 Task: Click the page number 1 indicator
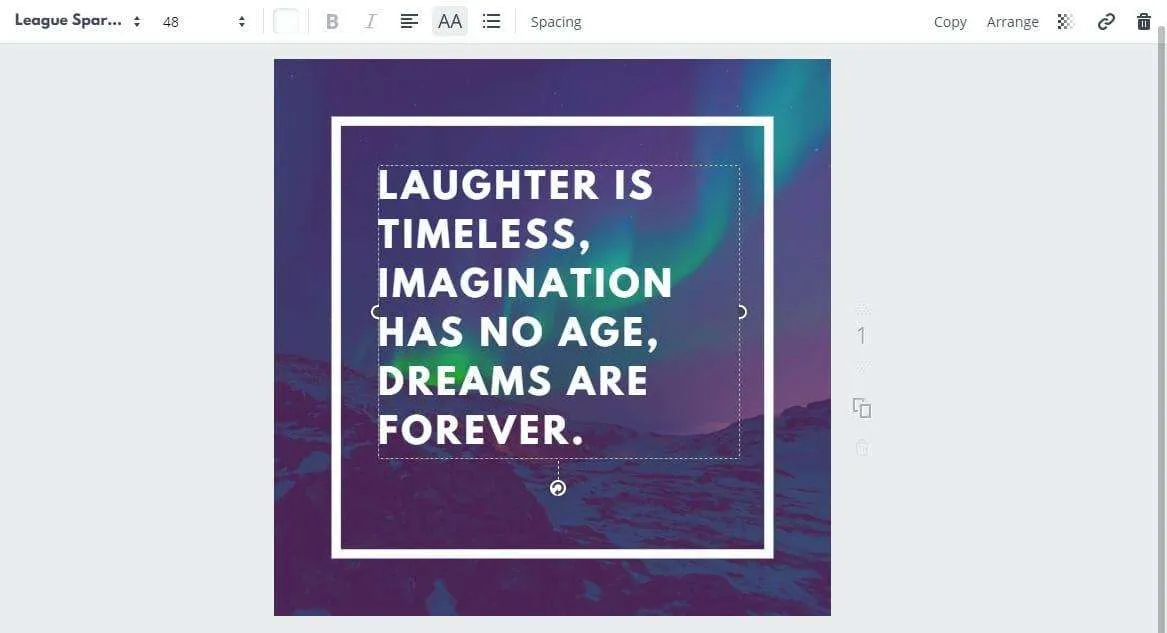click(x=861, y=336)
